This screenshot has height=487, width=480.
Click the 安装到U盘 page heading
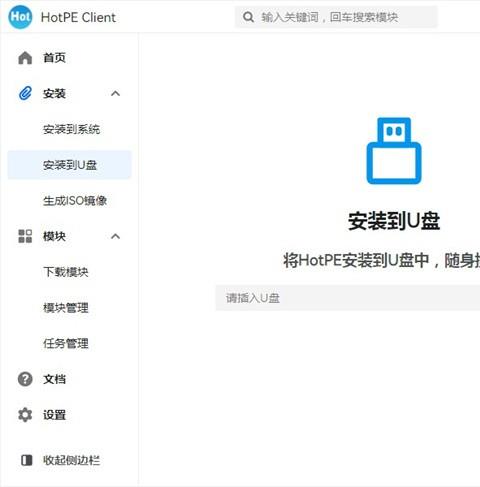click(x=394, y=221)
